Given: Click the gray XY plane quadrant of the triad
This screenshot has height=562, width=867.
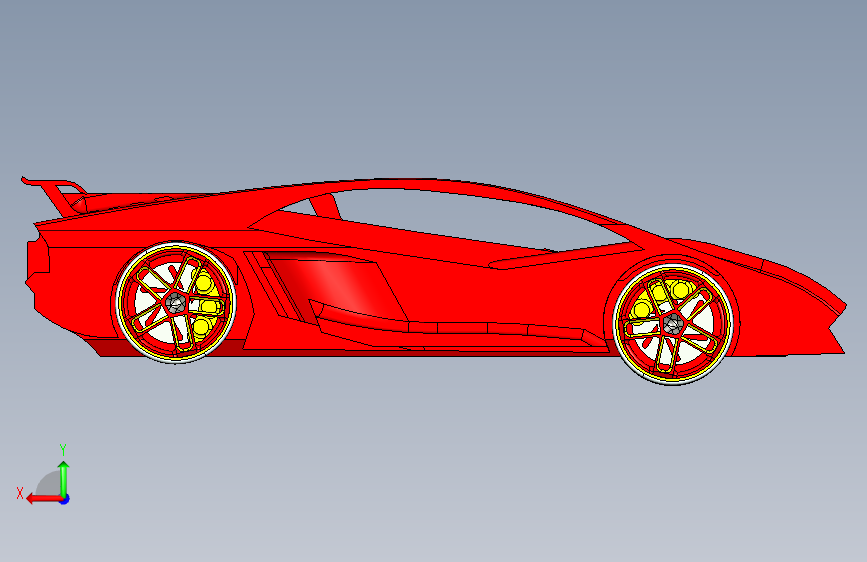Looking at the screenshot, I should point(49,484).
